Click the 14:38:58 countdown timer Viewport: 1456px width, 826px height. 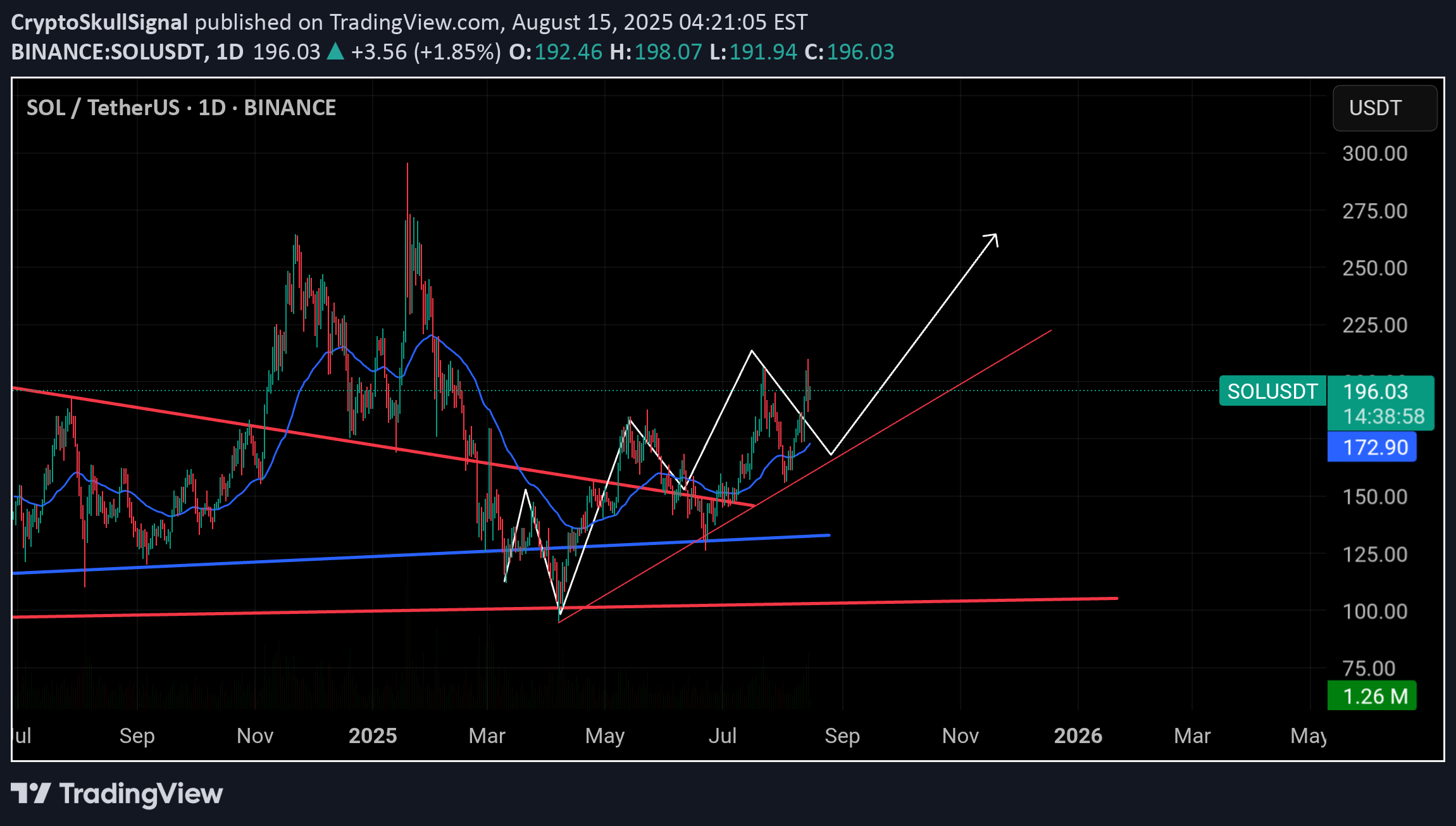tap(1384, 416)
